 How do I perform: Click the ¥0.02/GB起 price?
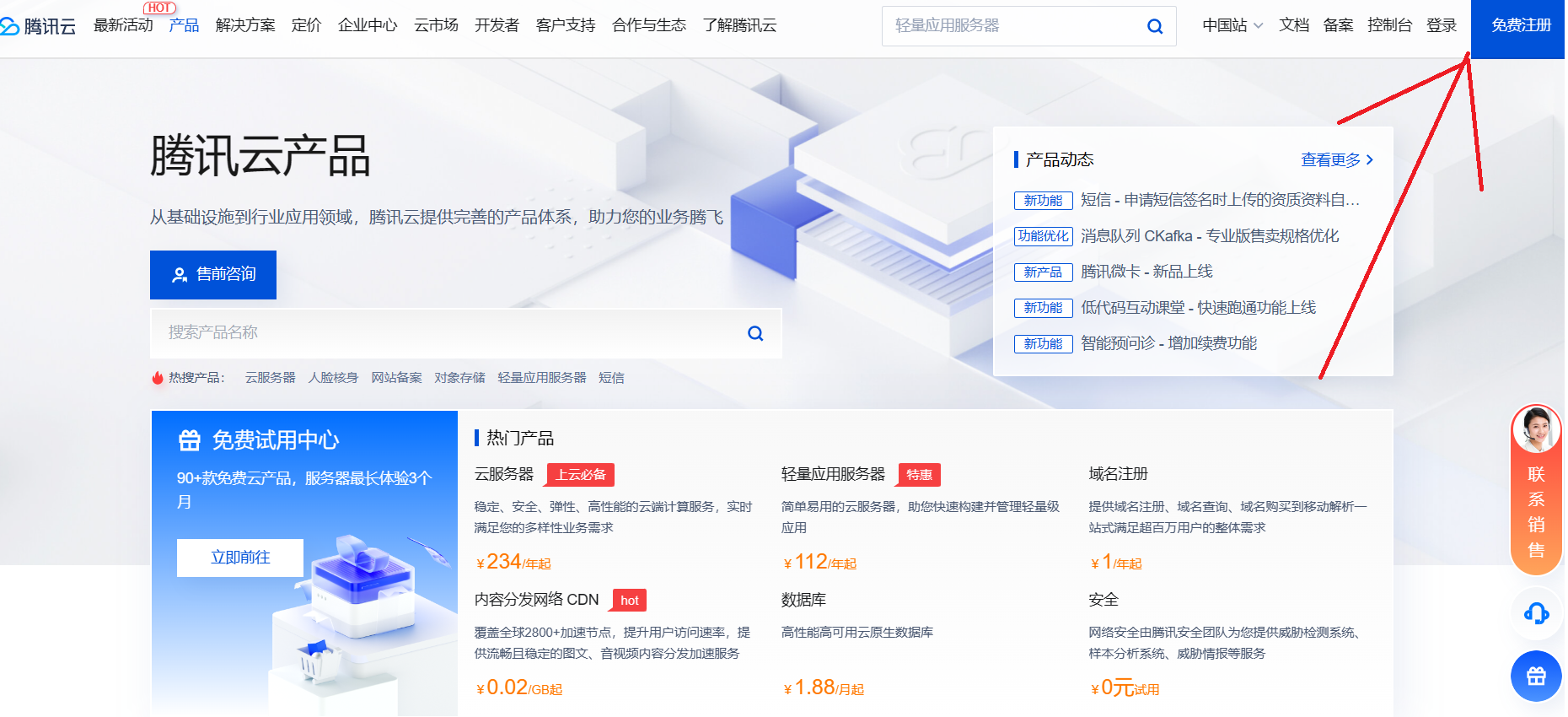pyautogui.click(x=519, y=688)
